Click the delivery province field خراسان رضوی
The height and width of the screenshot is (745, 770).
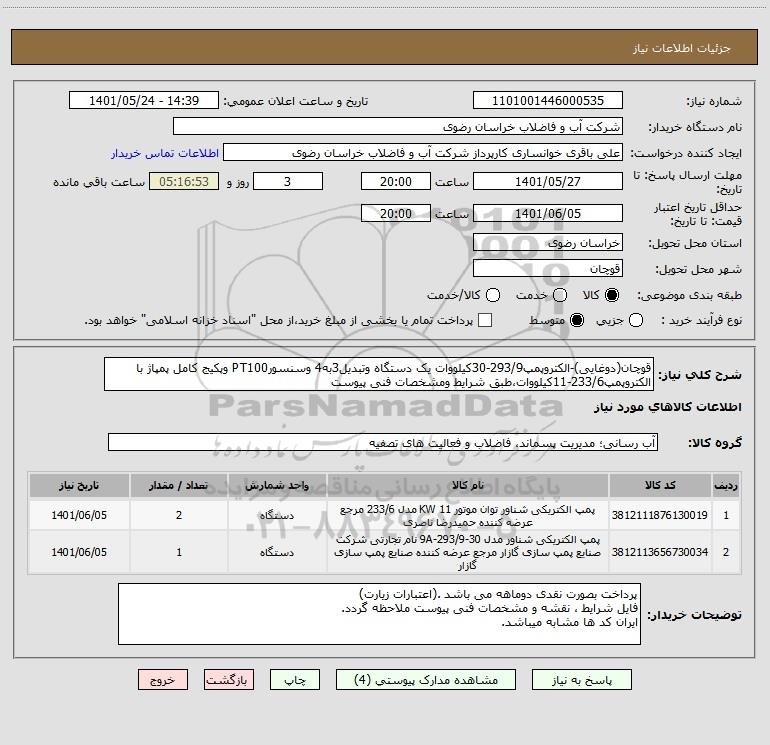tap(548, 243)
